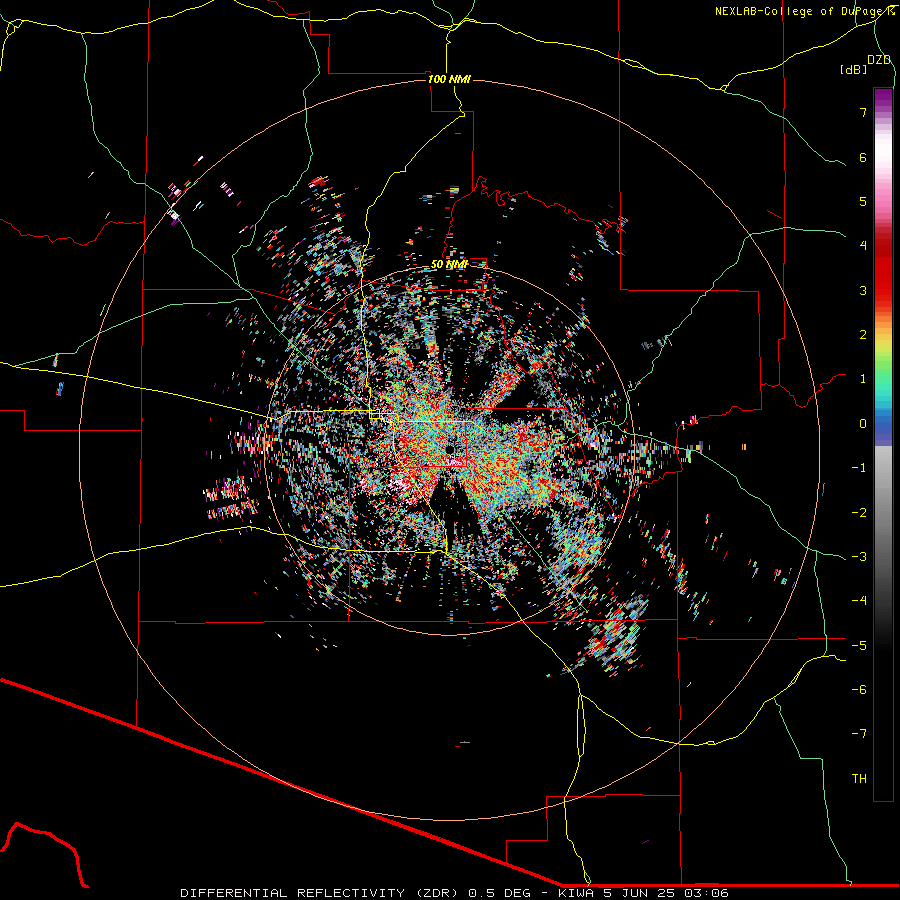Click the "50 NMI" range ring label
The height and width of the screenshot is (900, 900).
pyautogui.click(x=449, y=265)
